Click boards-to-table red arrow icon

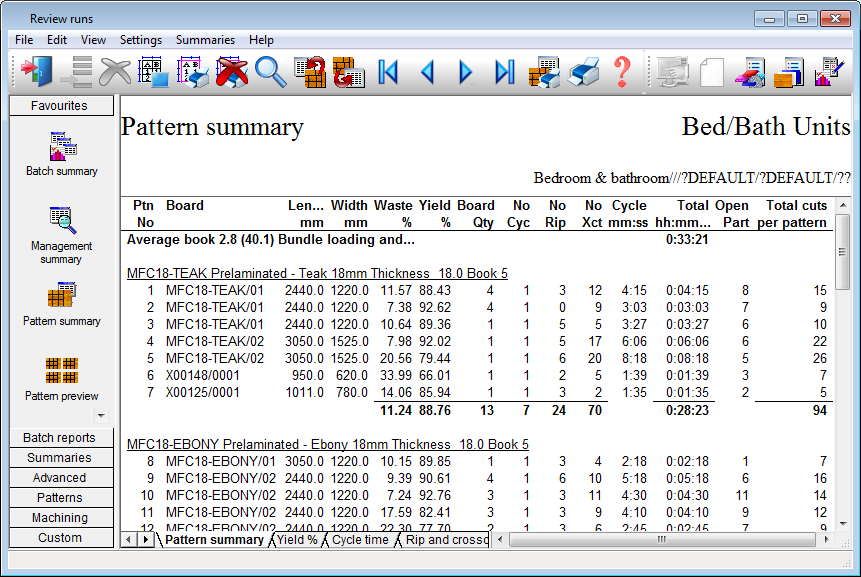[x=349, y=72]
